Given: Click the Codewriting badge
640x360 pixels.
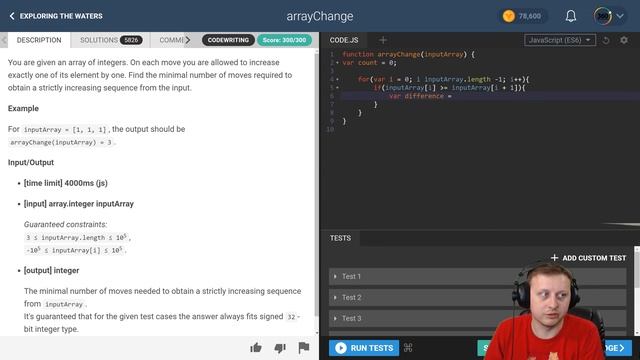Looking at the screenshot, I should point(228,40).
